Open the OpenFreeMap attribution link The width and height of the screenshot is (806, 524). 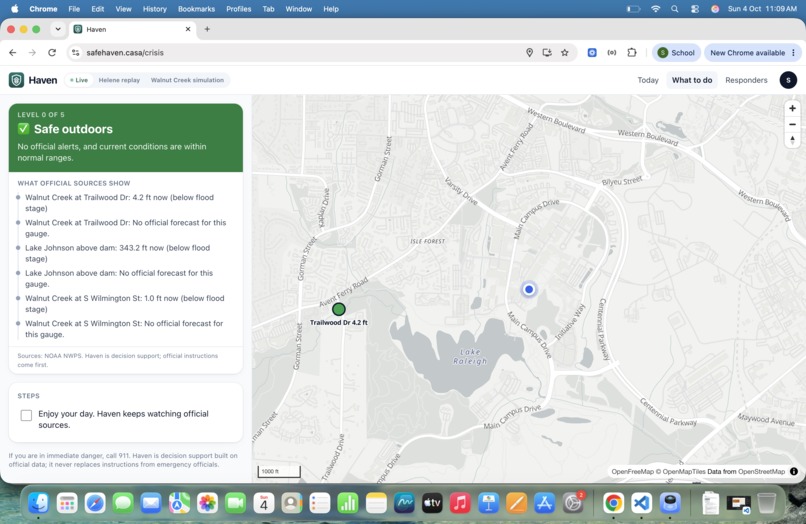pos(632,472)
